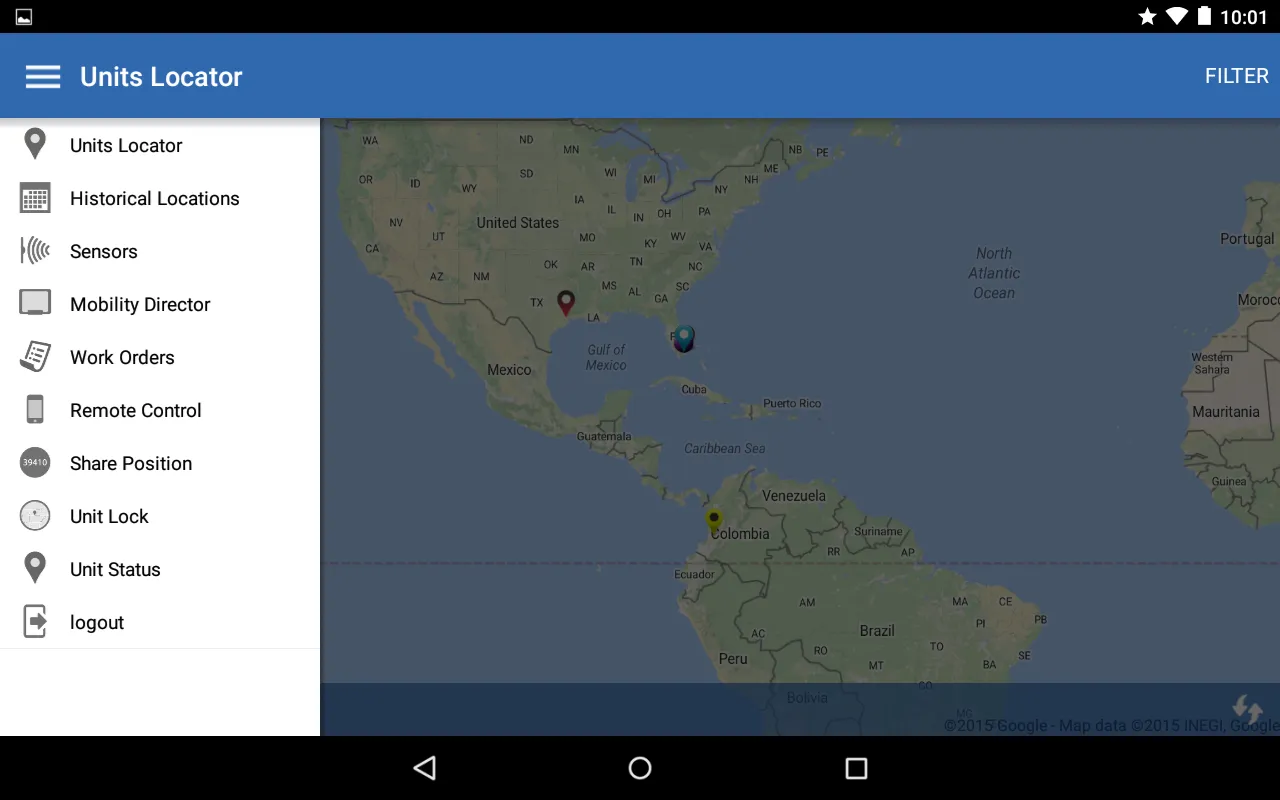Open the FILTER option in header
The image size is (1280, 800).
click(x=1236, y=77)
